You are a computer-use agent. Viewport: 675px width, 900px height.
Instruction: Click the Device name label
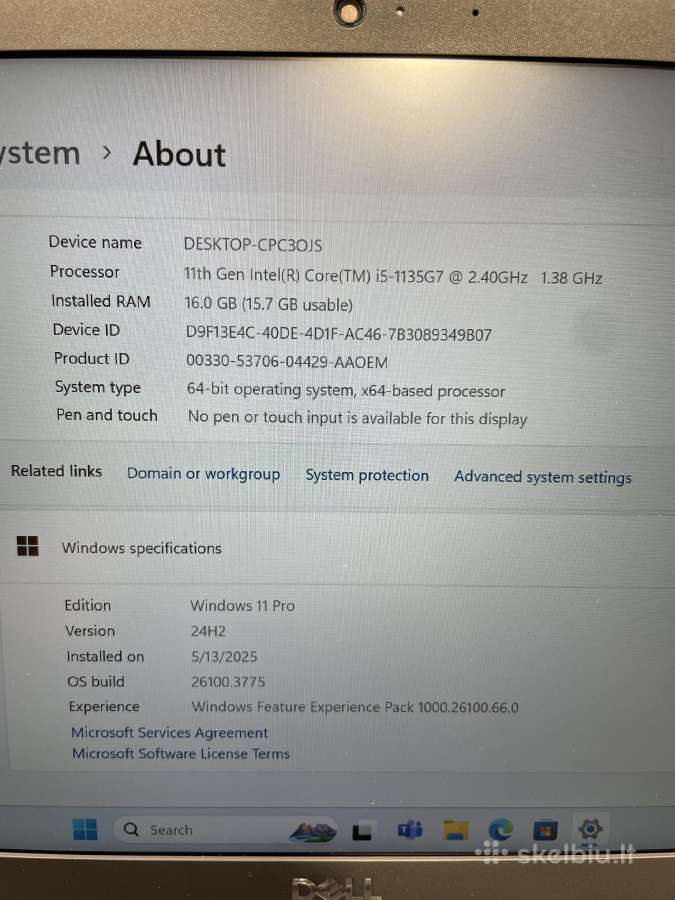95,242
